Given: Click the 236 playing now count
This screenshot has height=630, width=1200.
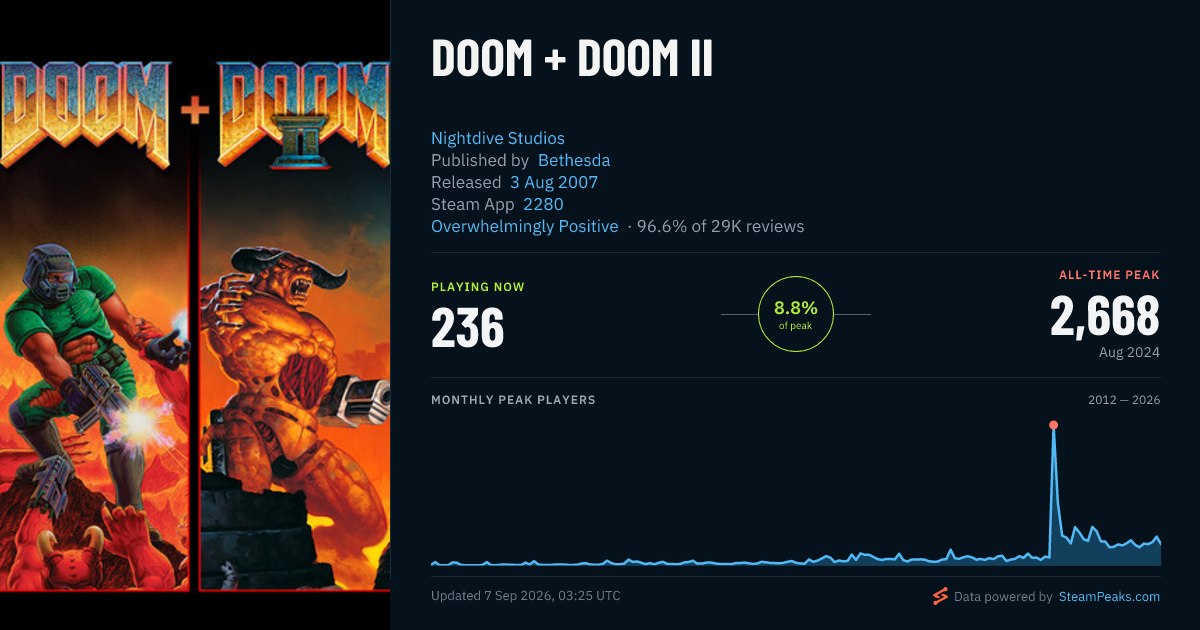Looking at the screenshot, I should click(x=467, y=327).
